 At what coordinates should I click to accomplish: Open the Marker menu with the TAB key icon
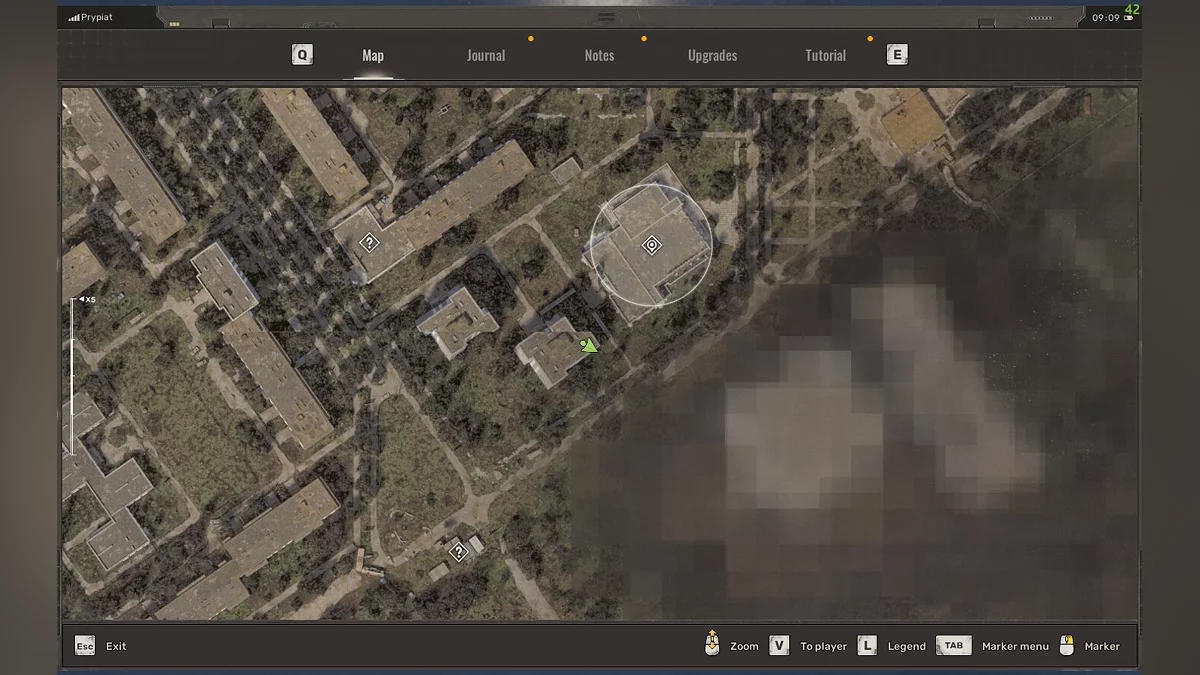(954, 646)
